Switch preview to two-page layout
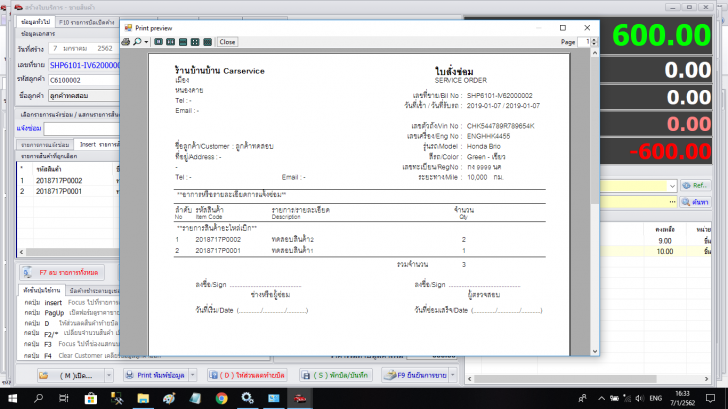Image resolution: width=728 pixels, height=409 pixels. (x=170, y=42)
